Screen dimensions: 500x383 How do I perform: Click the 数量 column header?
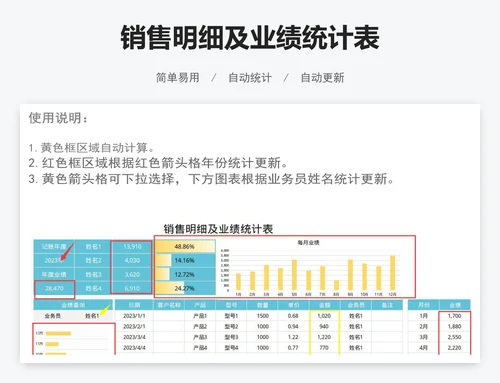pos(262,305)
